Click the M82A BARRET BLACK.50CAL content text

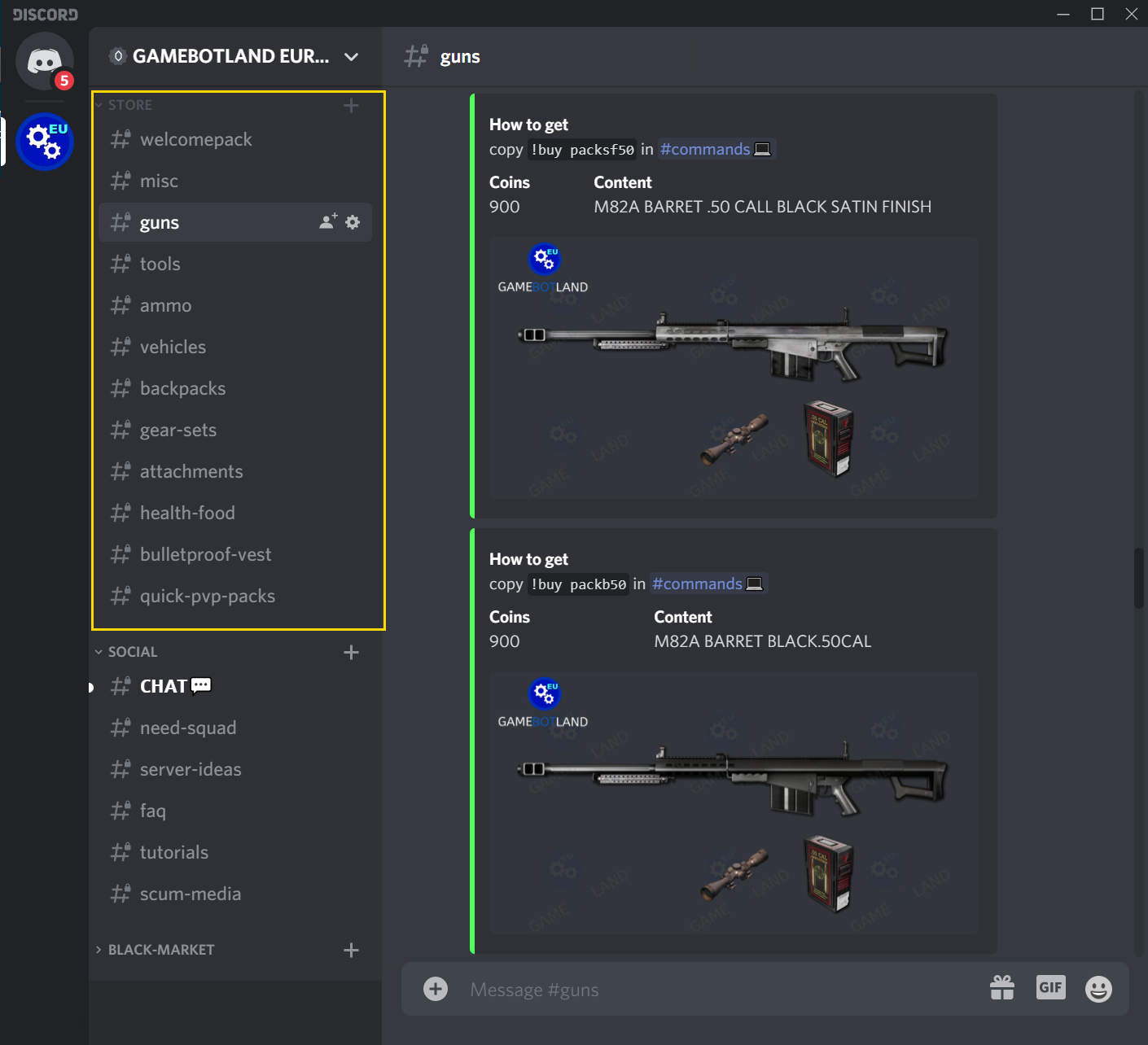click(x=763, y=641)
